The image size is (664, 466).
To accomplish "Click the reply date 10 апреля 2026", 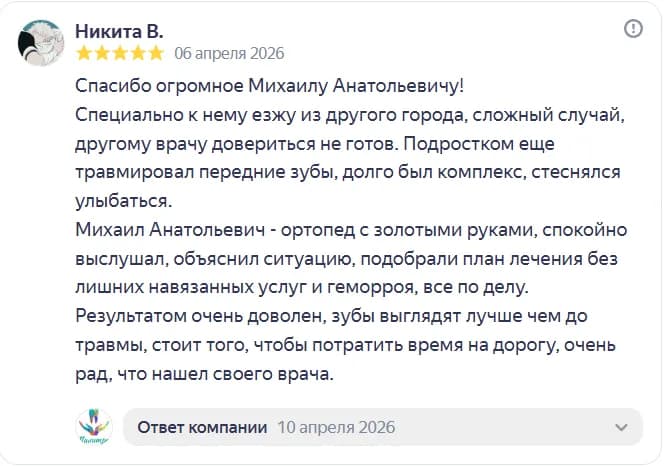I will [336, 427].
